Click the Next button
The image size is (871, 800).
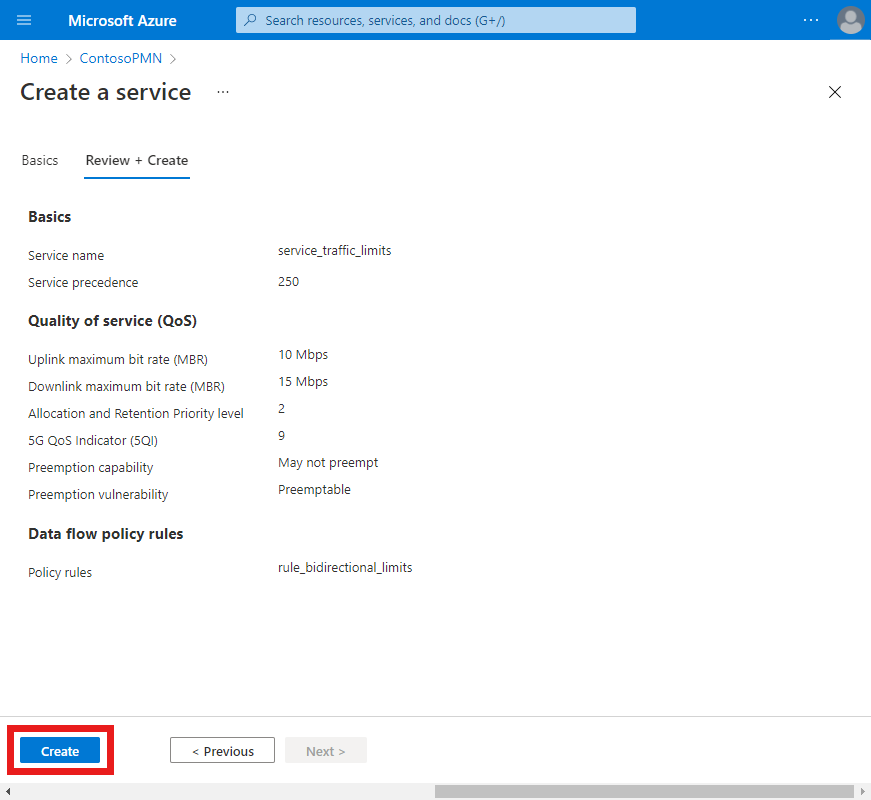click(x=325, y=750)
